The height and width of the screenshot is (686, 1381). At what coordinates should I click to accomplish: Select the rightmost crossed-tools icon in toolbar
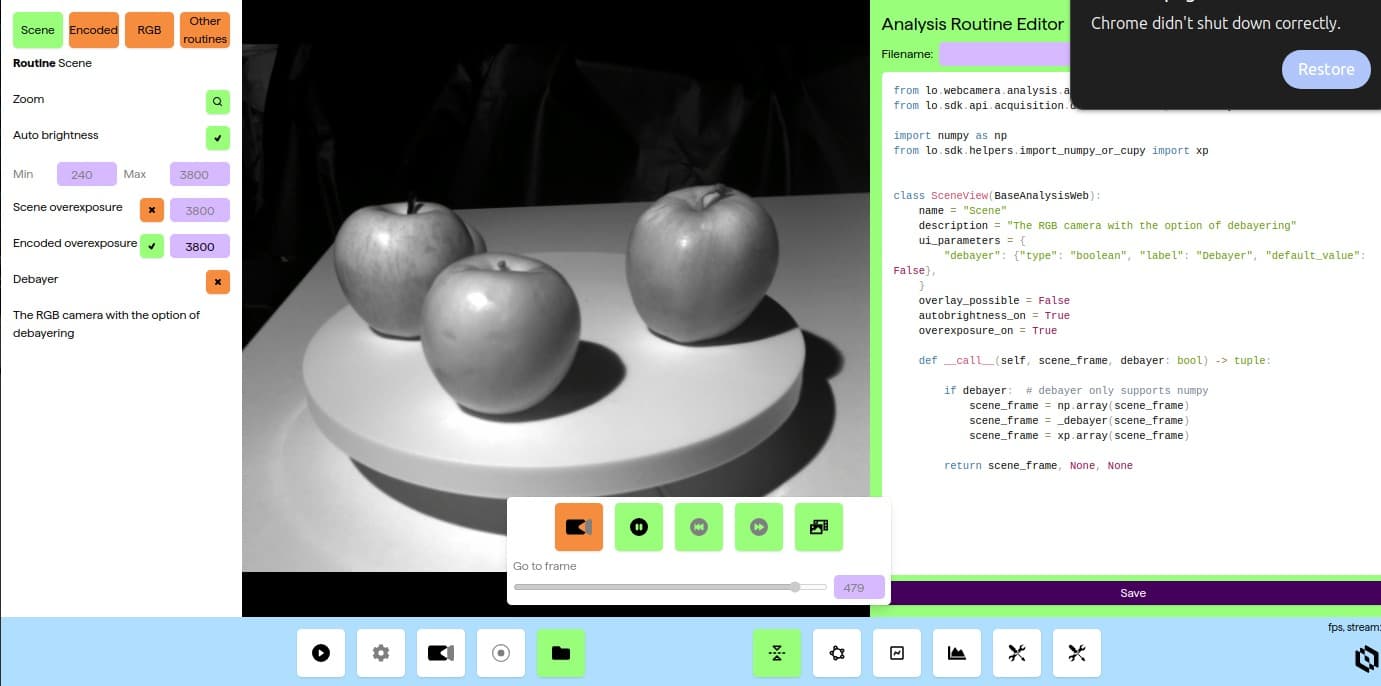[x=1076, y=652]
